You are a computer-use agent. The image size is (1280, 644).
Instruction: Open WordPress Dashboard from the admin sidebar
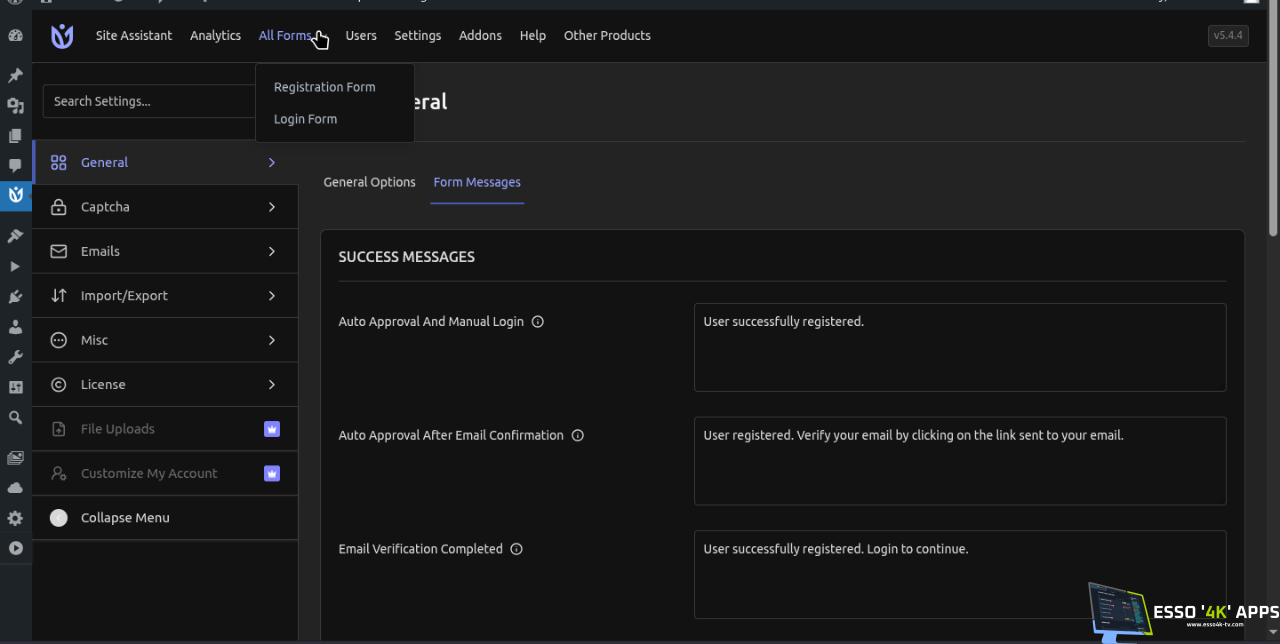coord(15,36)
